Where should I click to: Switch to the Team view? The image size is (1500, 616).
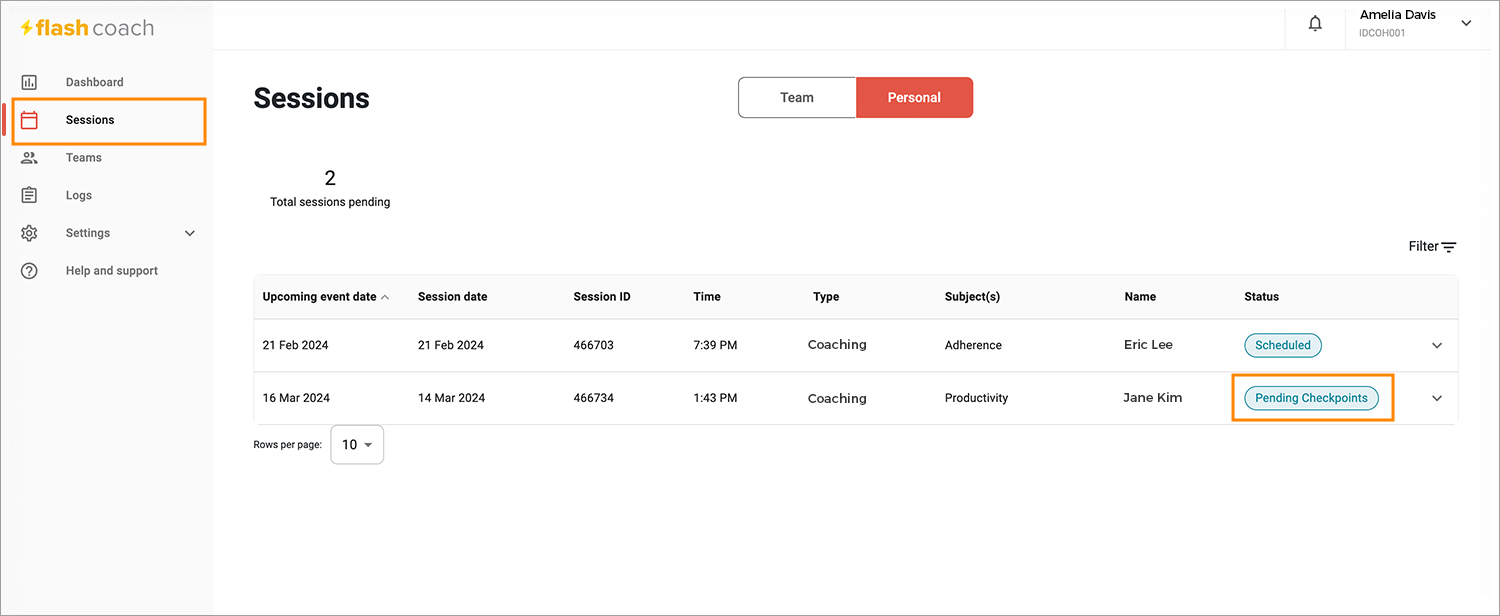pos(797,98)
